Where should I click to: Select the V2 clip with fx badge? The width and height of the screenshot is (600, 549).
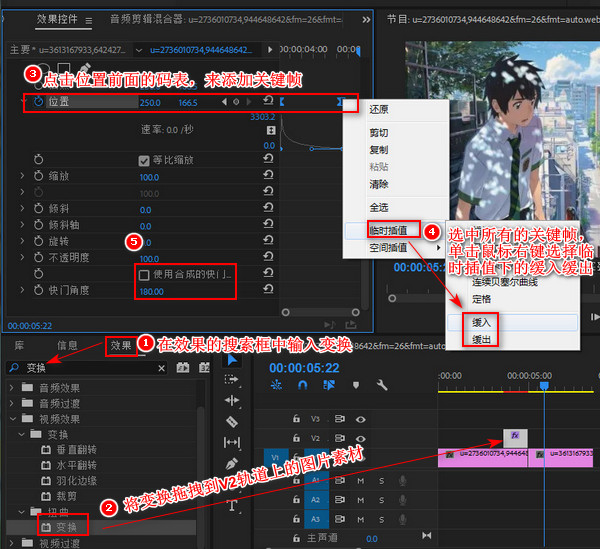click(515, 438)
